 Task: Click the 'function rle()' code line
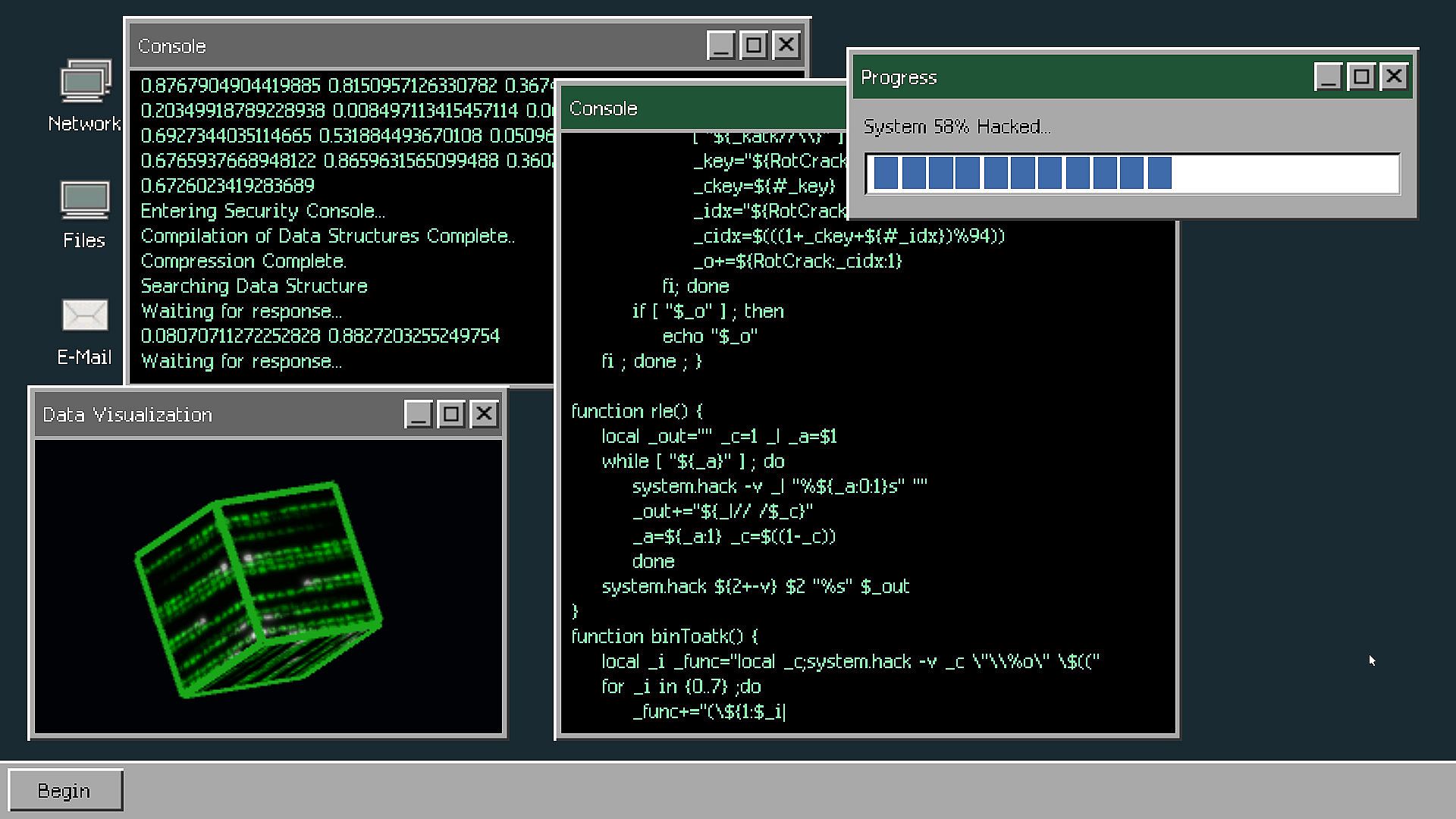[x=637, y=412]
